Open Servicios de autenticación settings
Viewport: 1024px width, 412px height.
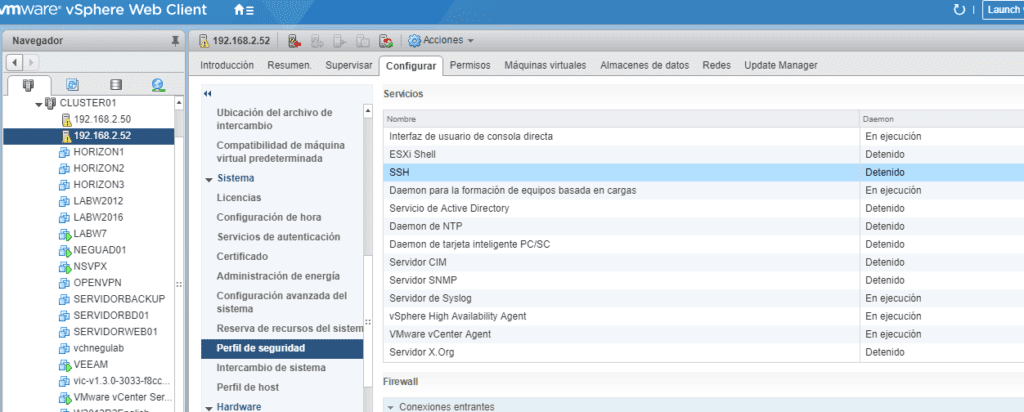[x=278, y=237]
